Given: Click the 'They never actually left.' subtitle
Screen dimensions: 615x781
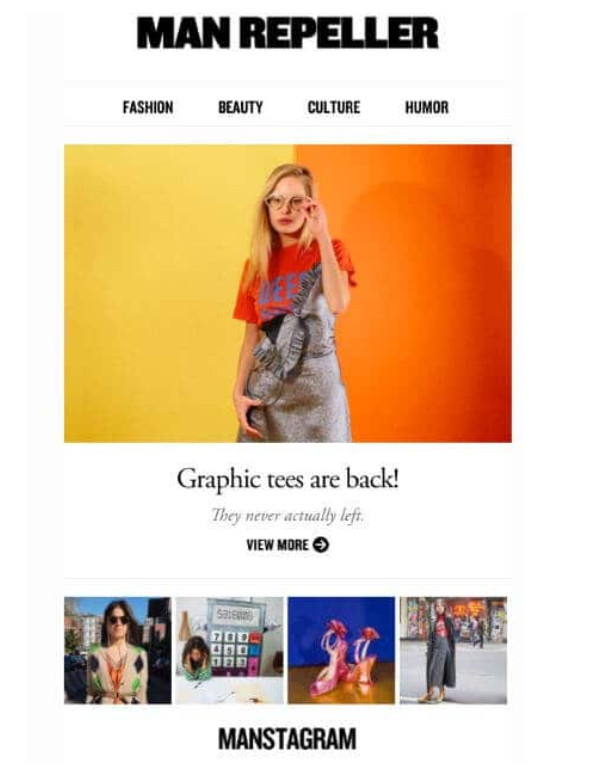Looking at the screenshot, I should (x=288, y=515).
